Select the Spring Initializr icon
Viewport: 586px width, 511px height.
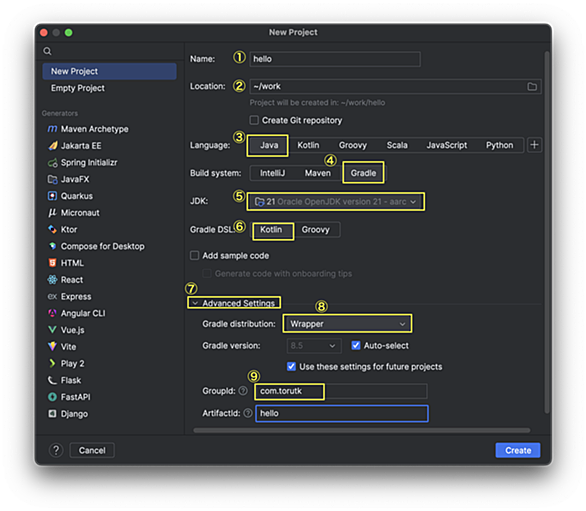pyautogui.click(x=52, y=163)
